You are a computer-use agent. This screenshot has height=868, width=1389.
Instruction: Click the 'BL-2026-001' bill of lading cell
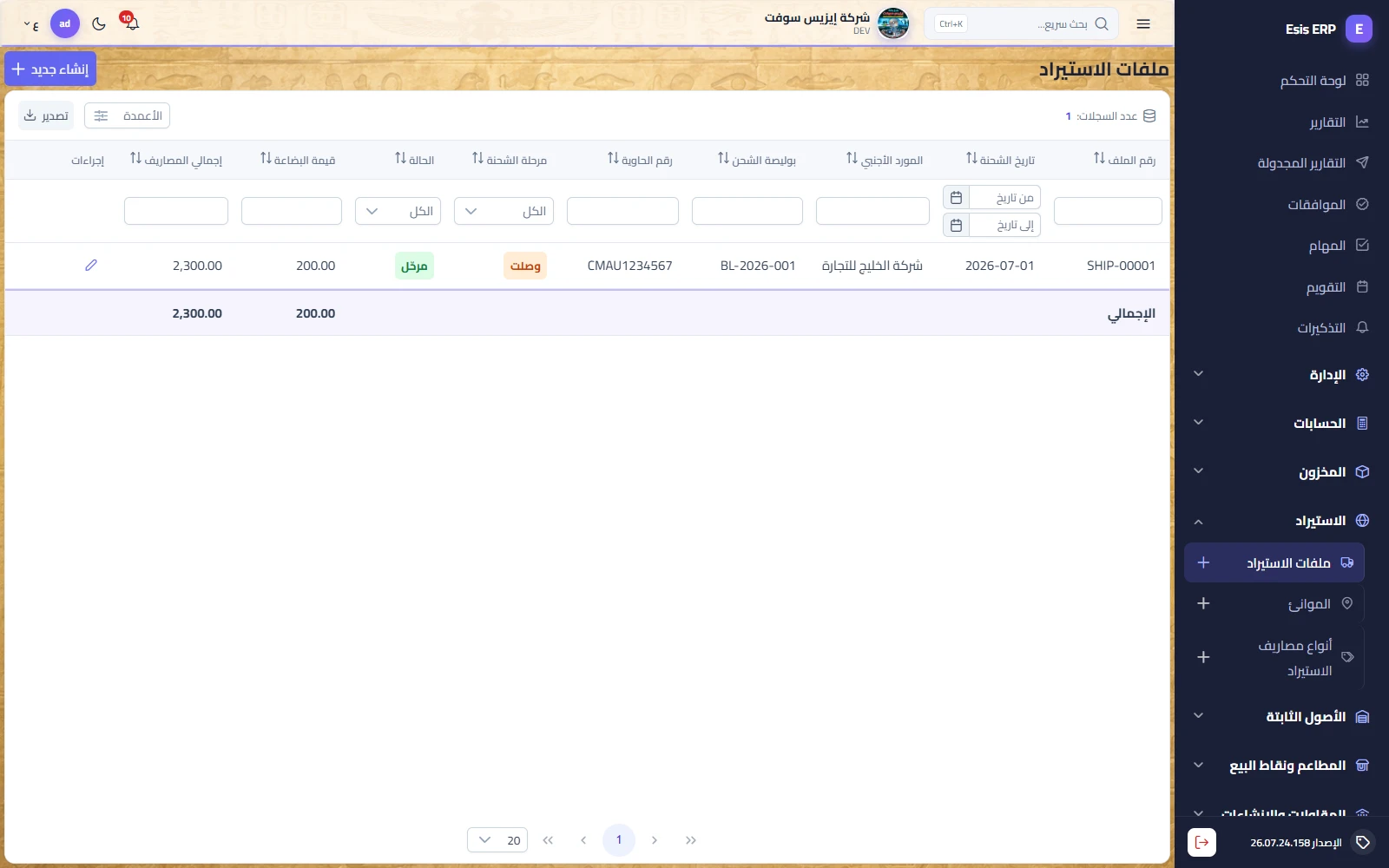pos(758,266)
